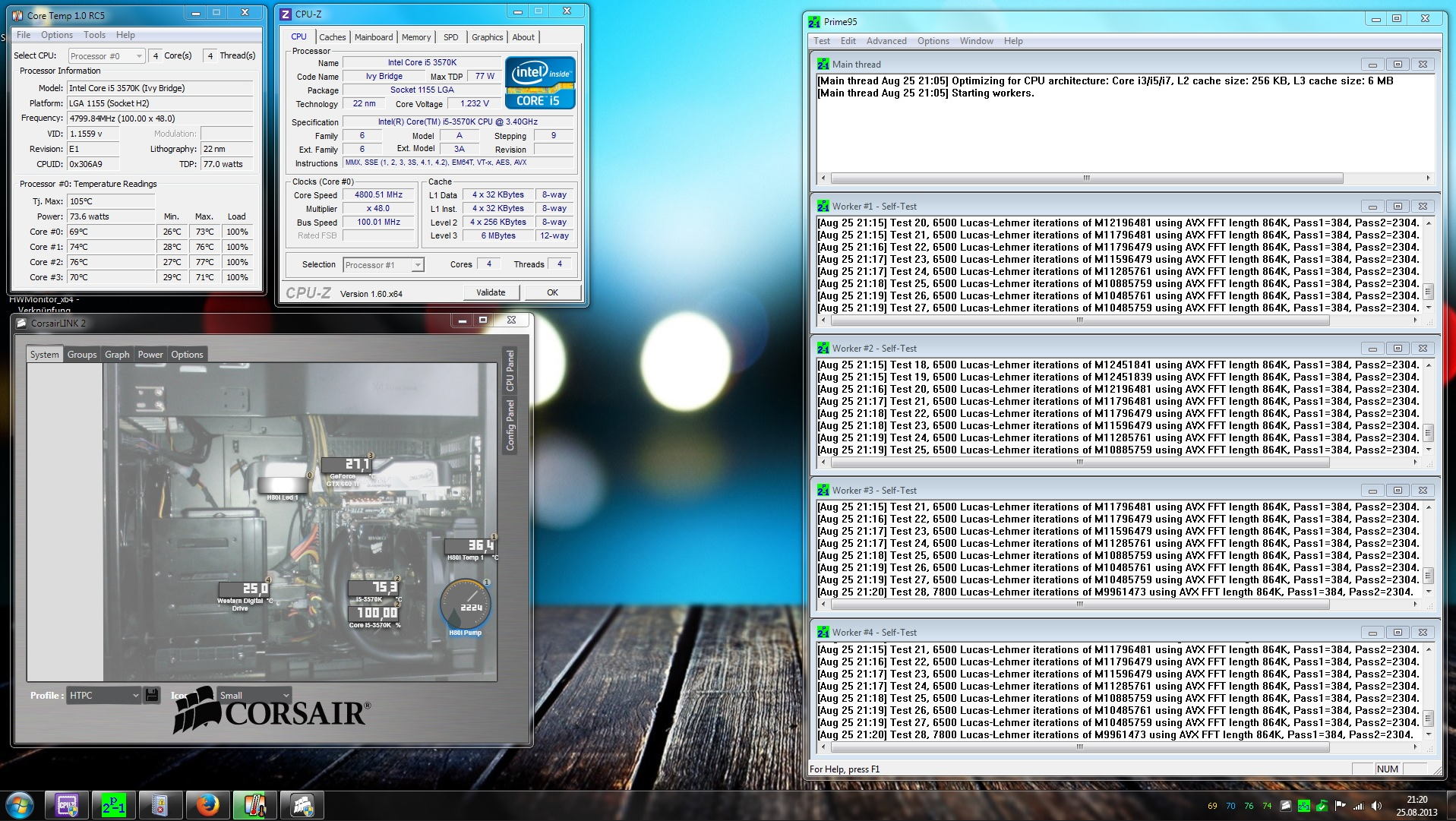Open the Select CPU dropdown in Core Temp
This screenshot has width=1456, height=821.
coord(106,56)
